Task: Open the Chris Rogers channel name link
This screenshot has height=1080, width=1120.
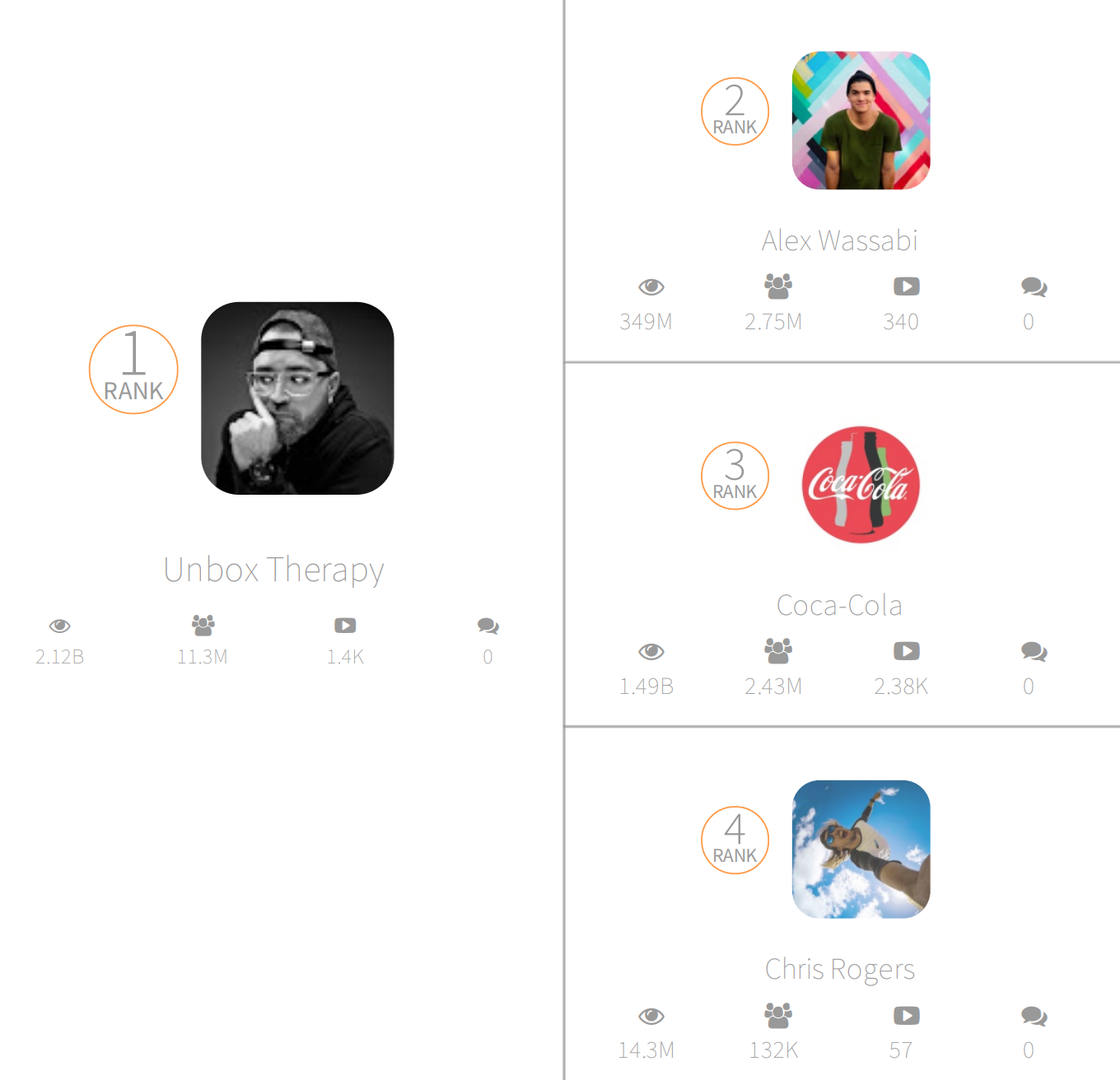Action: coord(840,970)
